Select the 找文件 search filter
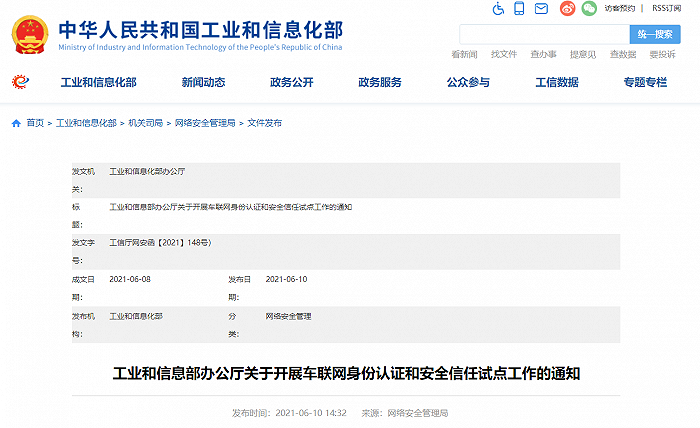Viewport: 700px width, 428px height. (504, 54)
